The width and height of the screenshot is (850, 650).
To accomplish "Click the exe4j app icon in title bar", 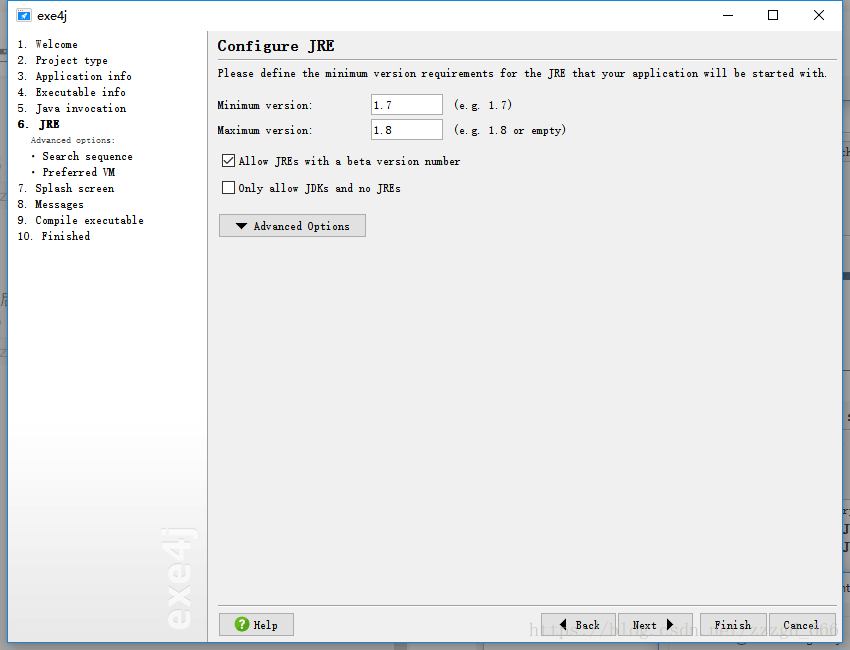I will (x=23, y=15).
